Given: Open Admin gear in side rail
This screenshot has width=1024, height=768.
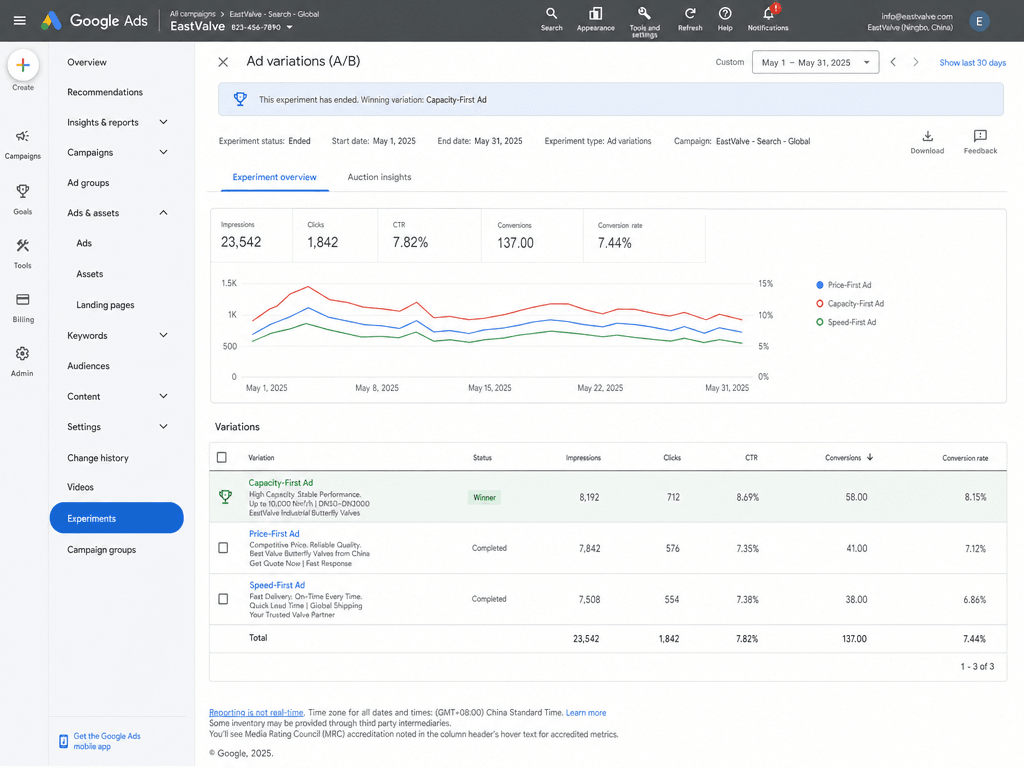Looking at the screenshot, I should coord(22,362).
